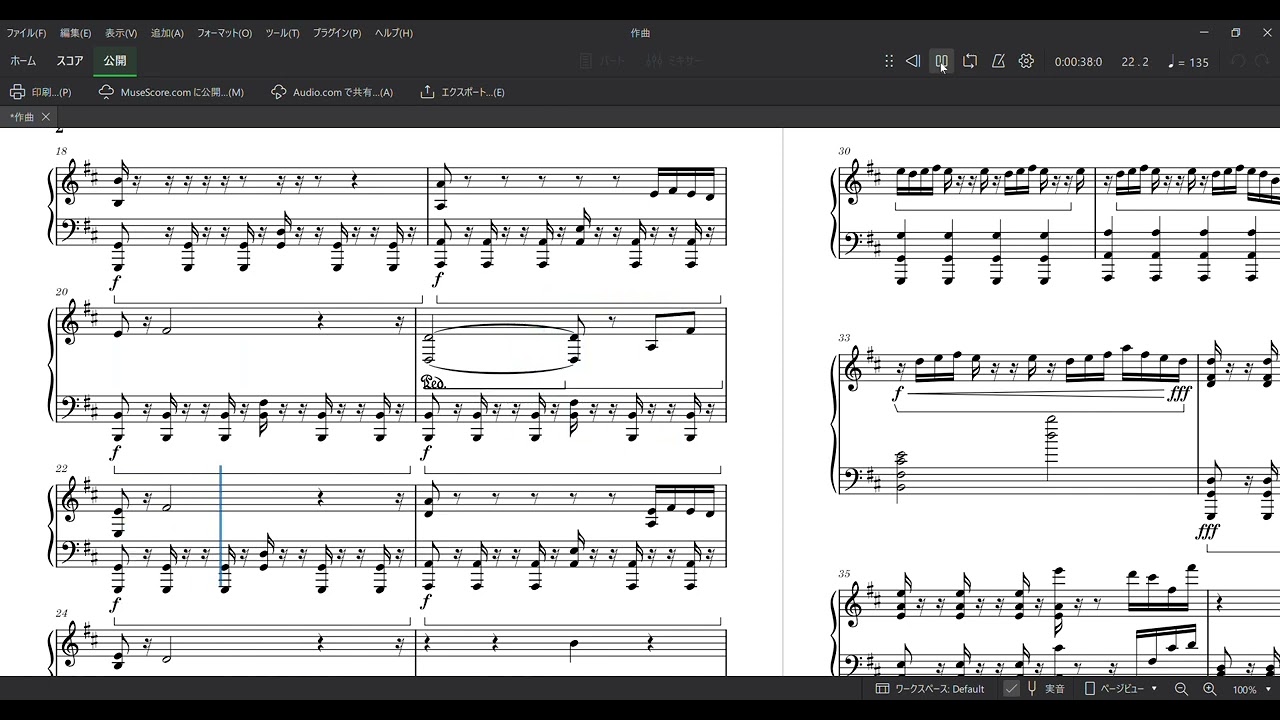Image resolution: width=1280 pixels, height=720 pixels.
Task: Open the ワークスペース: Default selector
Action: tap(930, 689)
